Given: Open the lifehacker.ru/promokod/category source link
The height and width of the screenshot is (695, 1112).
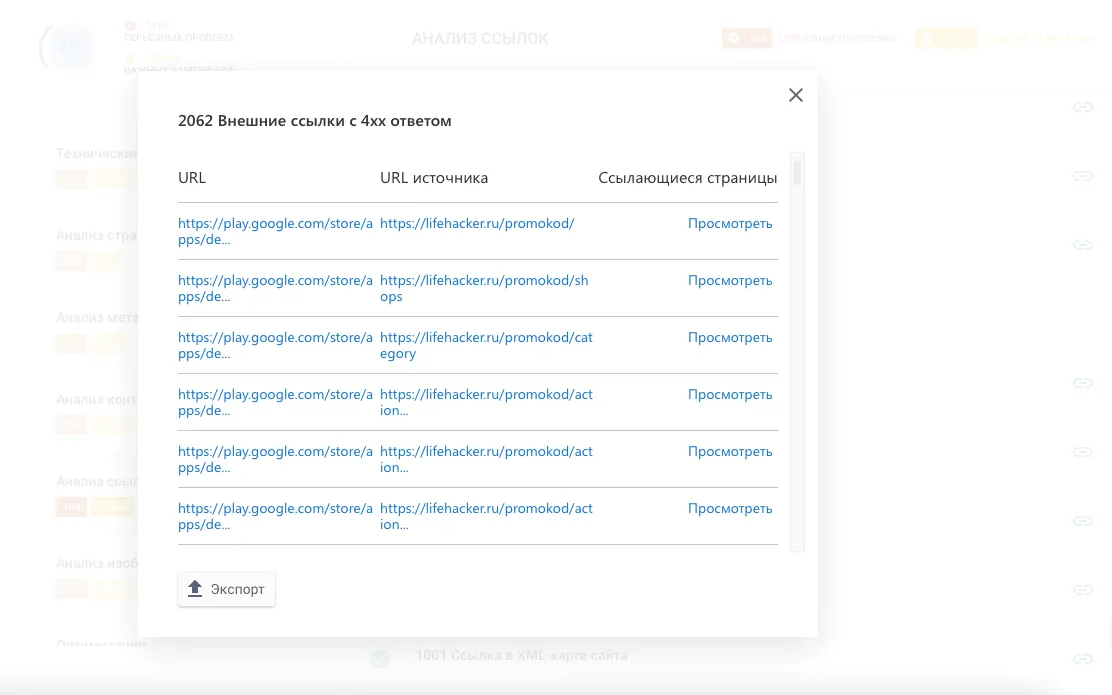Looking at the screenshot, I should click(x=486, y=345).
